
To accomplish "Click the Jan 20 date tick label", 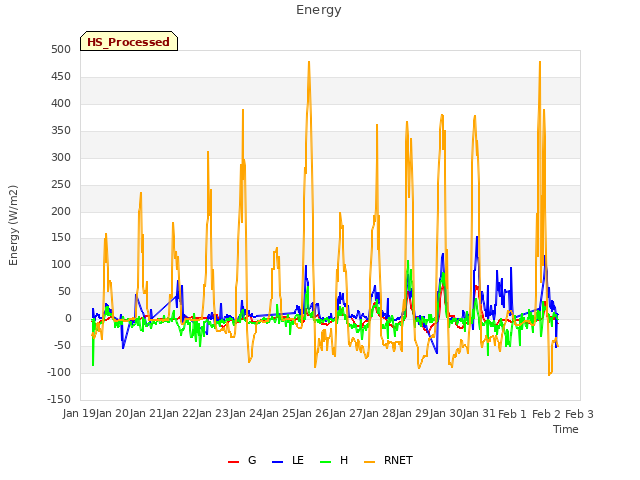I will tap(113, 414).
